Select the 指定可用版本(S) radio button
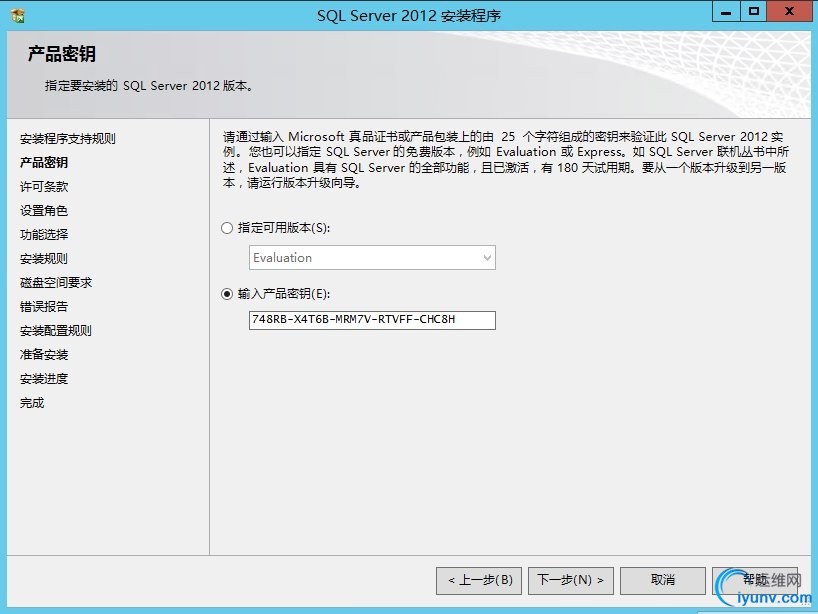Viewport: 818px width, 614px height. pos(227,228)
